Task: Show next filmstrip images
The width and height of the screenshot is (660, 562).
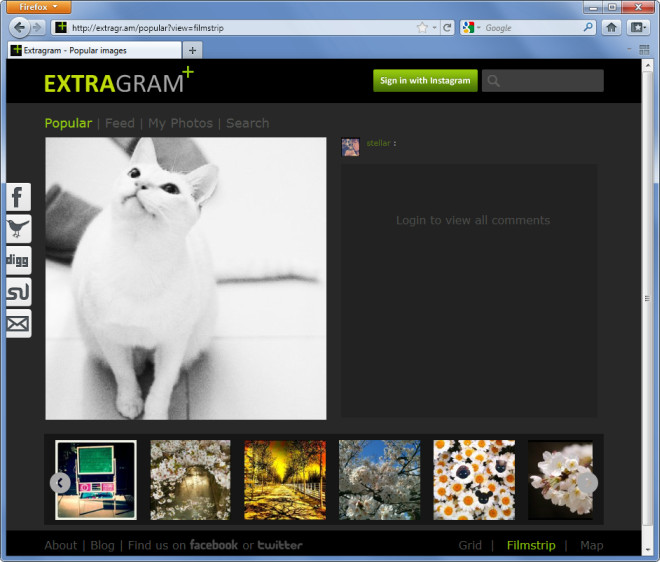Action: (x=587, y=483)
